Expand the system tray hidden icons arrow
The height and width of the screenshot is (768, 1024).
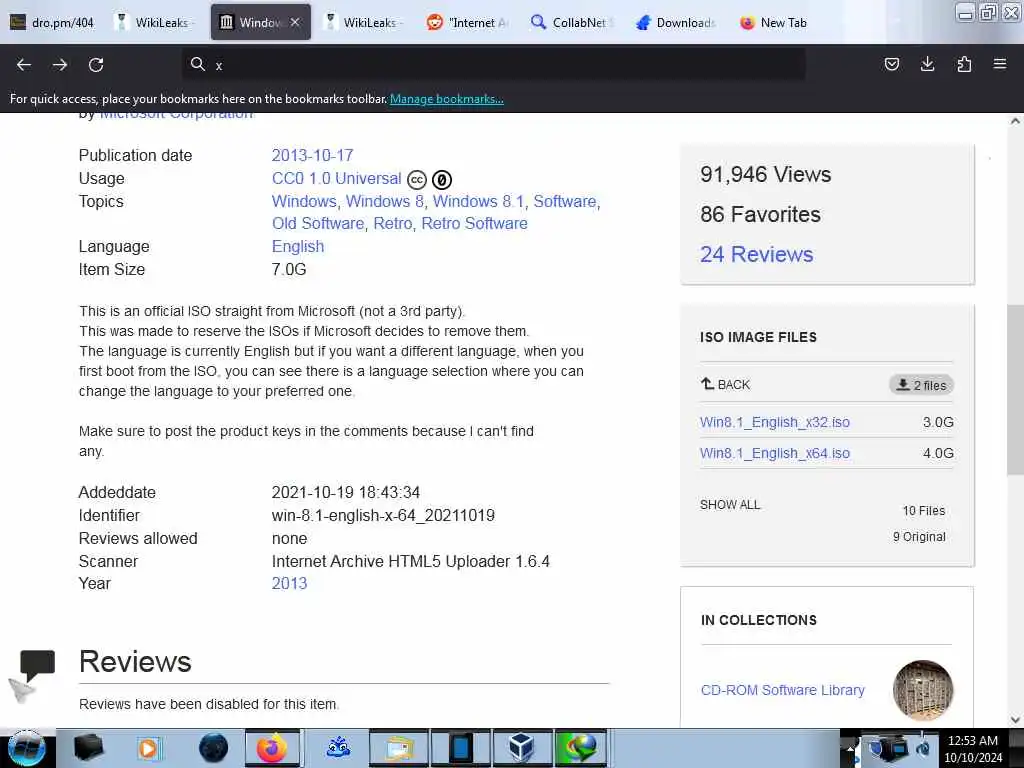[850, 748]
